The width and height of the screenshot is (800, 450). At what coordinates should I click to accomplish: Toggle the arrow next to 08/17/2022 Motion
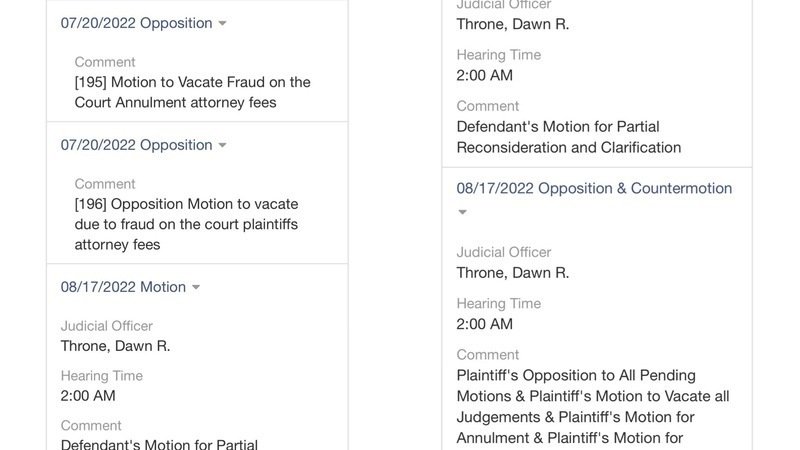(196, 287)
